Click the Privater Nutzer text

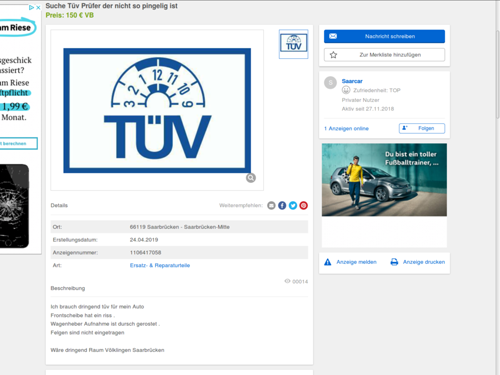pos(360,100)
